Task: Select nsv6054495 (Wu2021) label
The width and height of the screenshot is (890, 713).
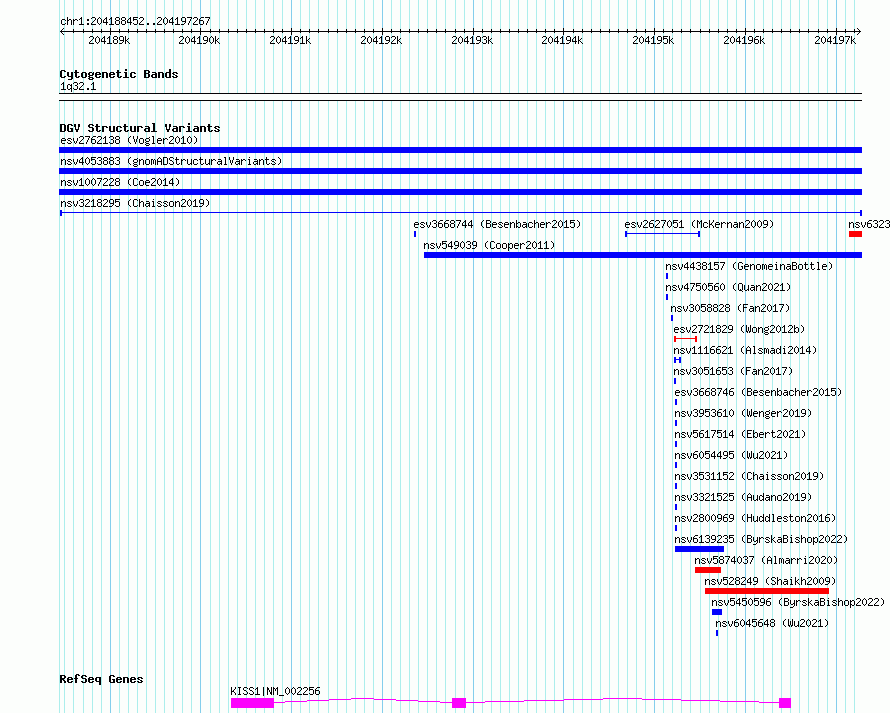Action: coord(731,455)
